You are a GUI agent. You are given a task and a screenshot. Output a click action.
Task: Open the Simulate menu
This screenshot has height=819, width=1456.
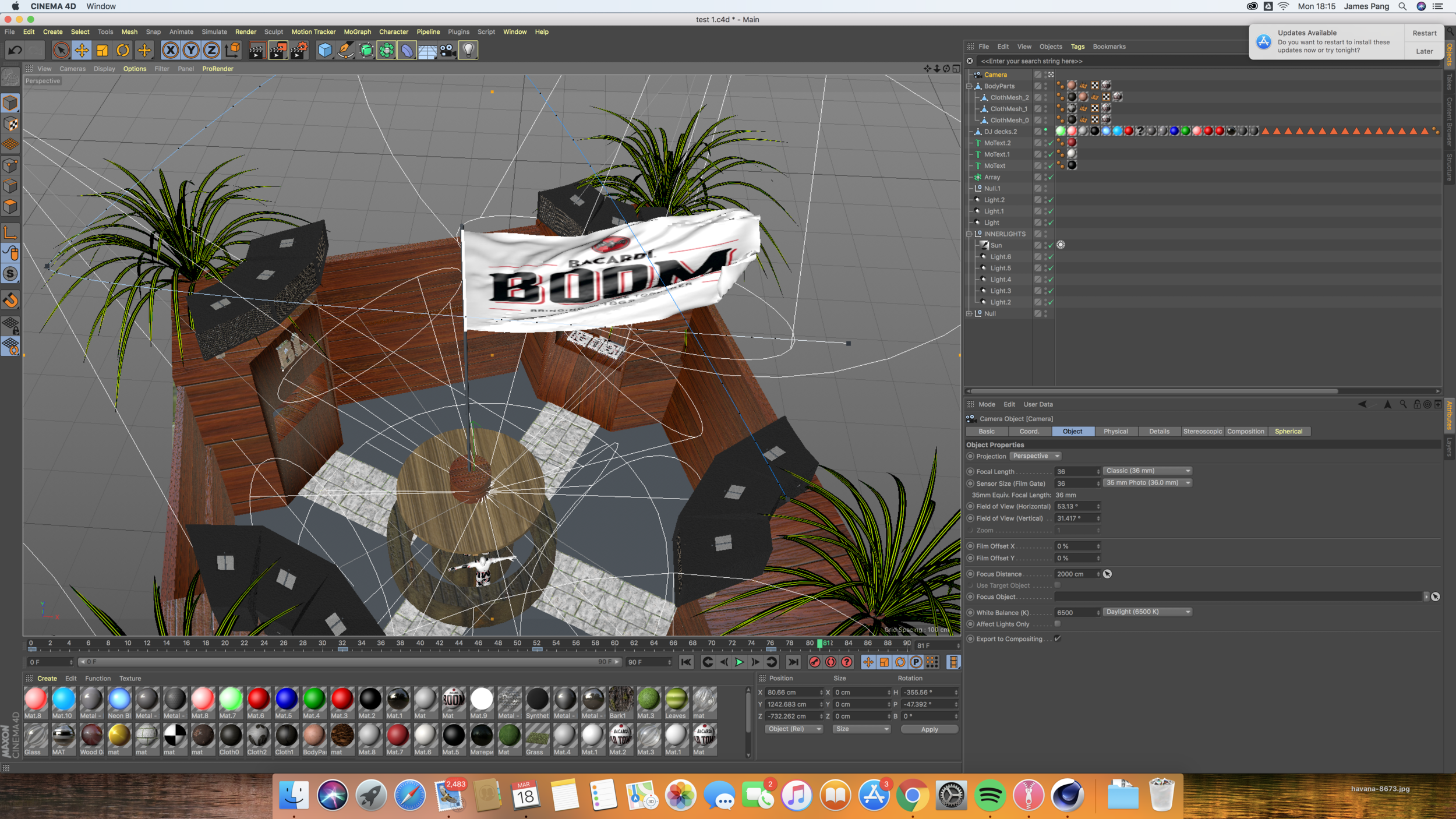tap(214, 32)
